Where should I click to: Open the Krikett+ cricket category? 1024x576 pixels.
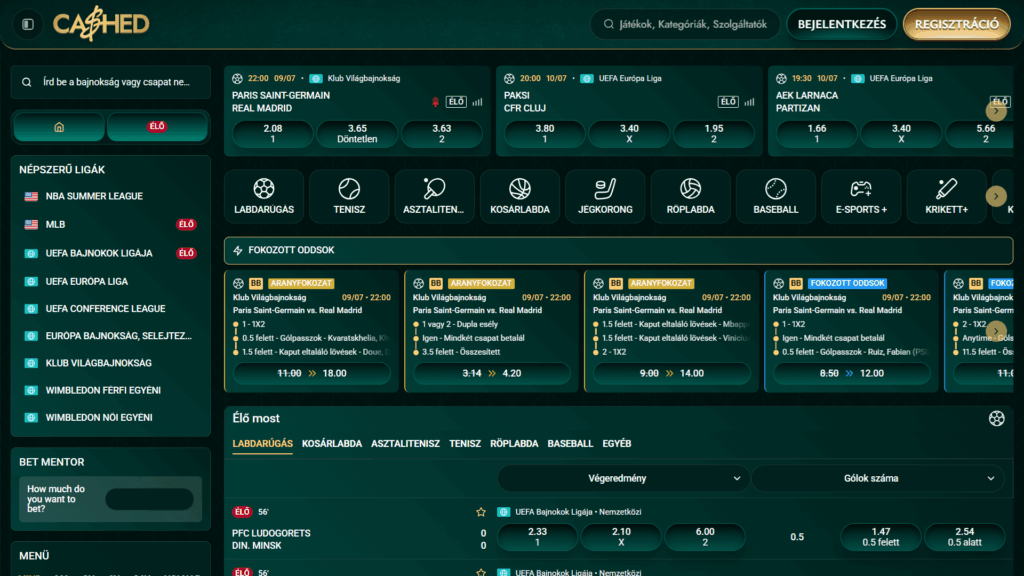(946, 197)
